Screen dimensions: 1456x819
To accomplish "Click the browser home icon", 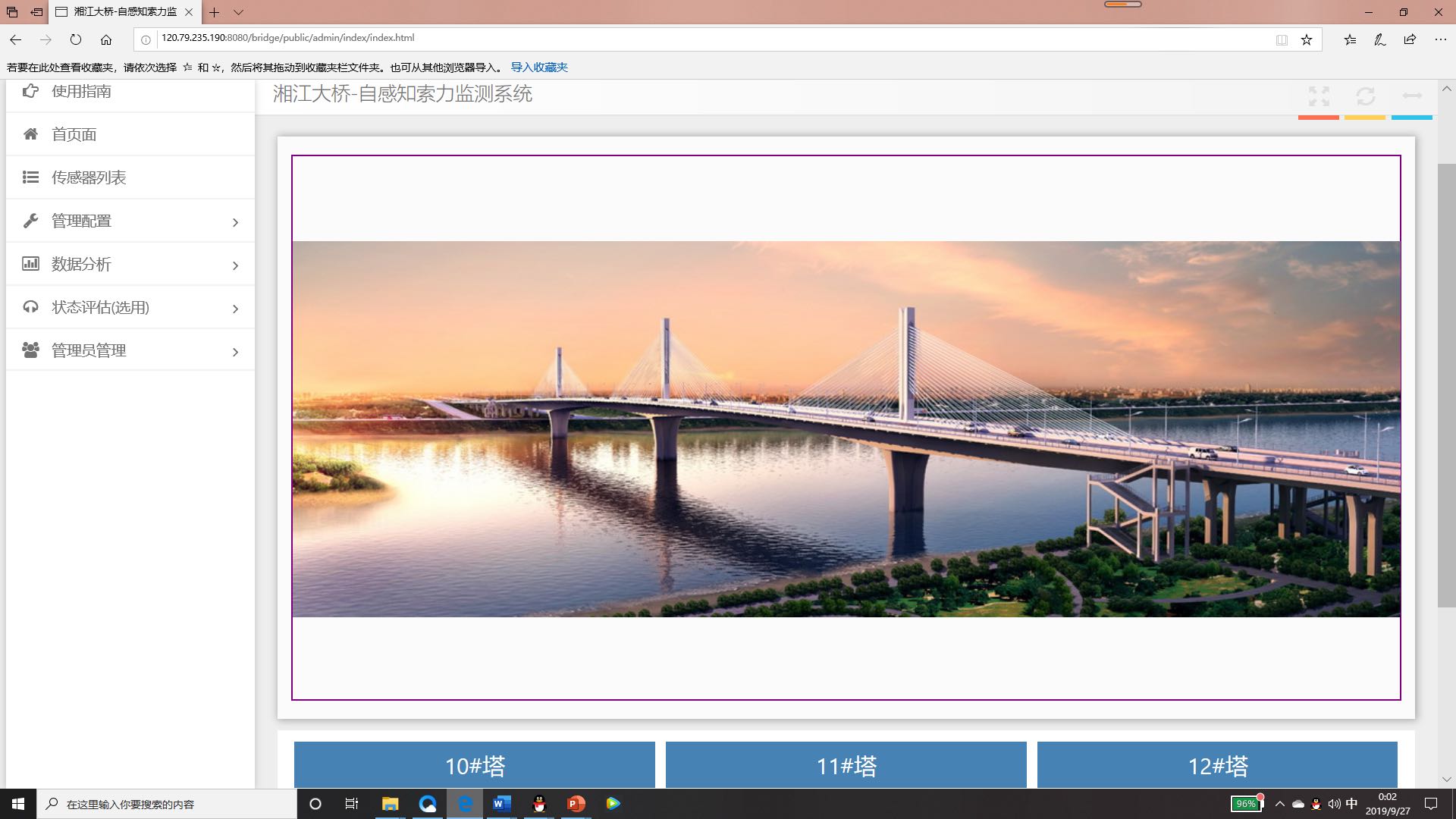I will click(106, 39).
